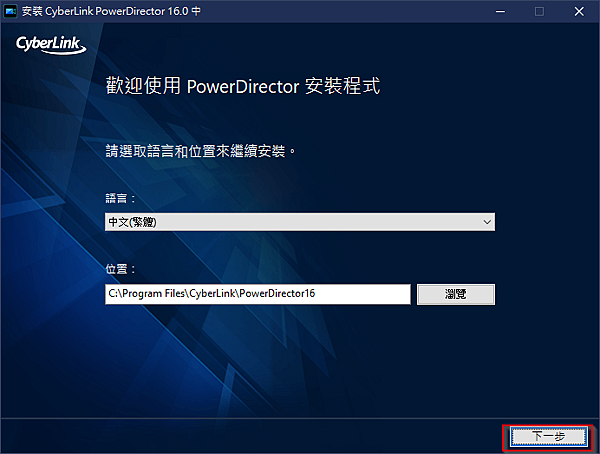Viewport: 600px width, 454px height.
Task: Open the 語言 language dropdown
Action: pos(300,222)
